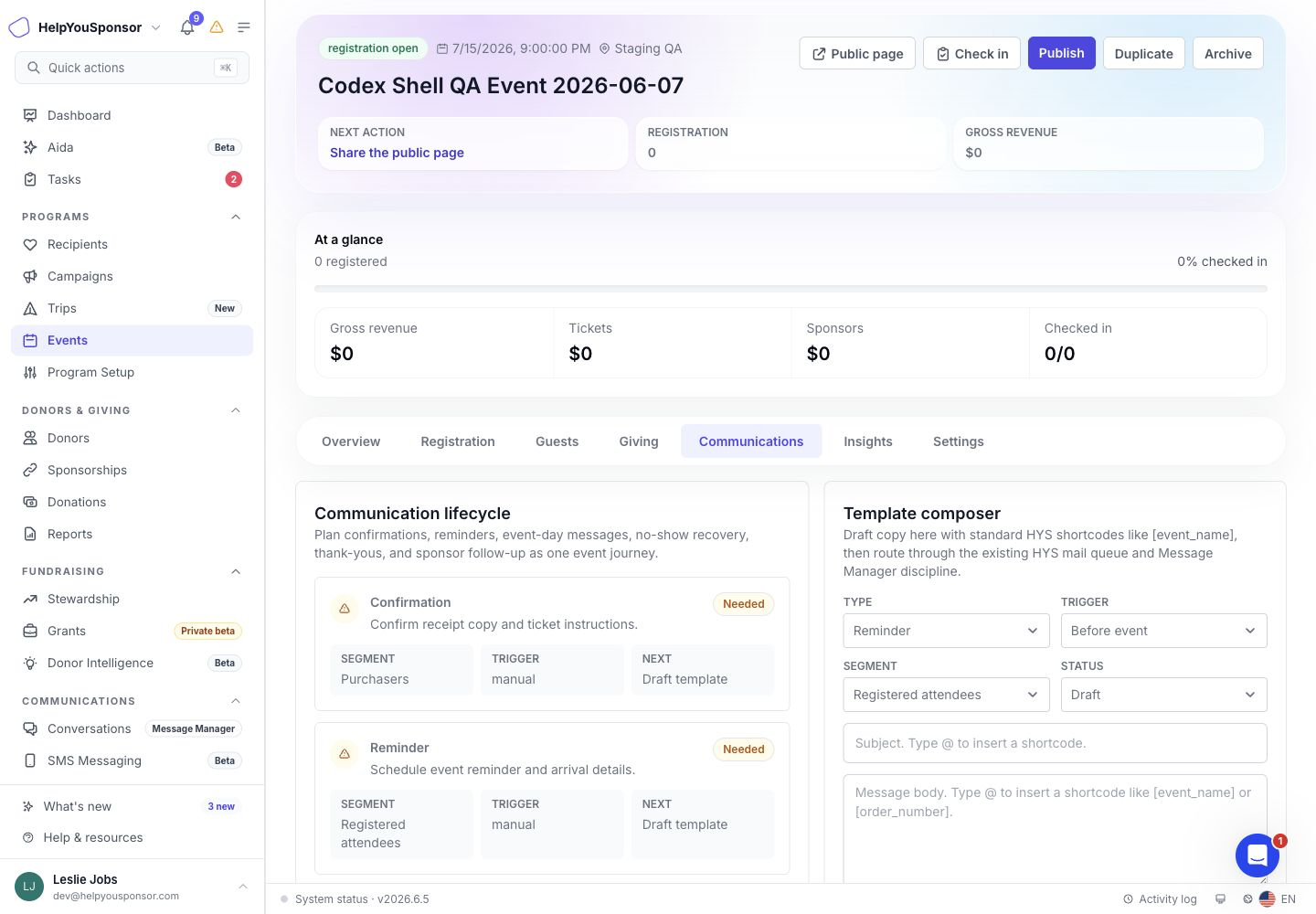The height and width of the screenshot is (914, 1316).
Task: Open the Segment dropdown showing Registered attendees
Action: click(946, 695)
